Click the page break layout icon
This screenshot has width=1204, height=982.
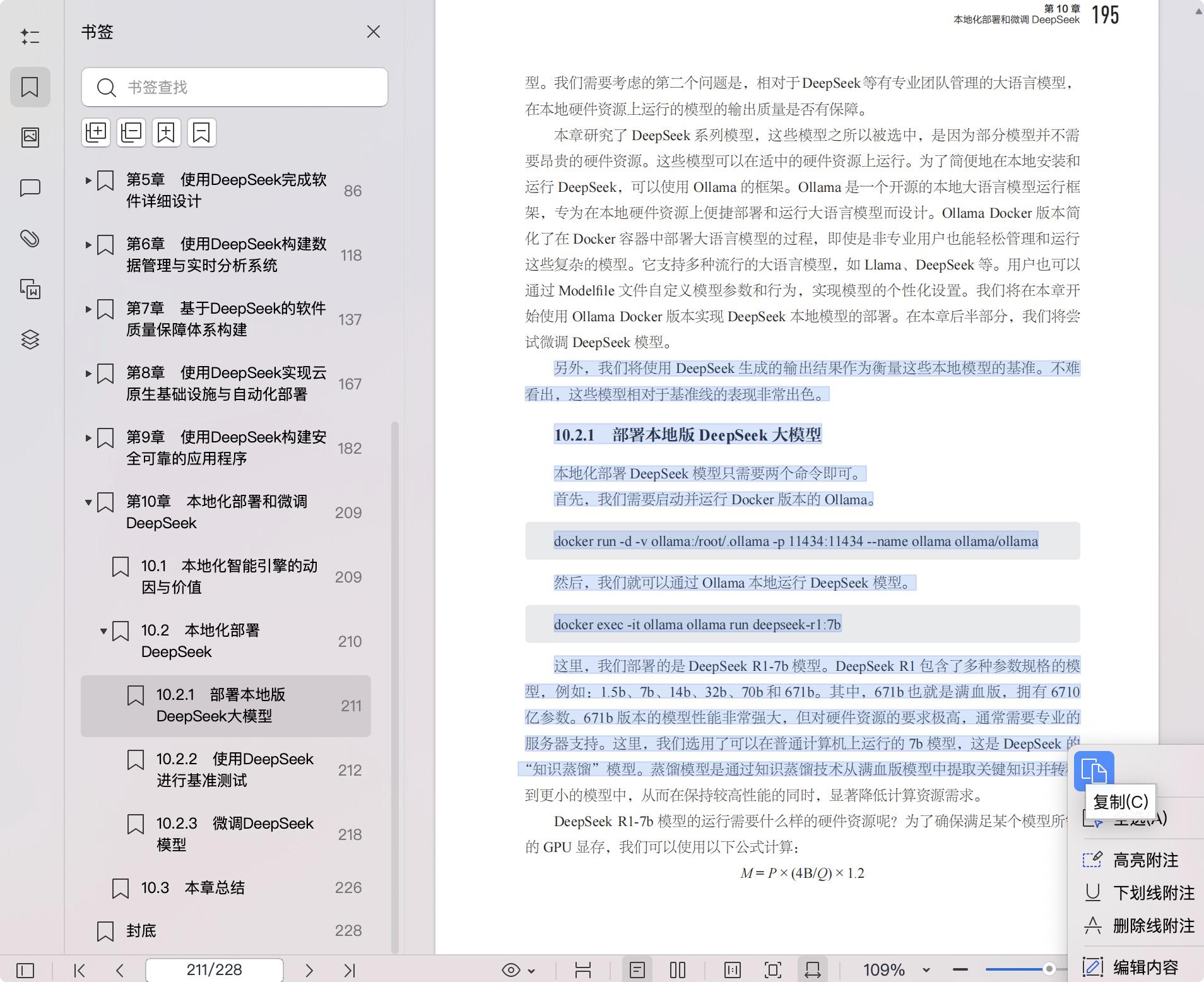583,970
